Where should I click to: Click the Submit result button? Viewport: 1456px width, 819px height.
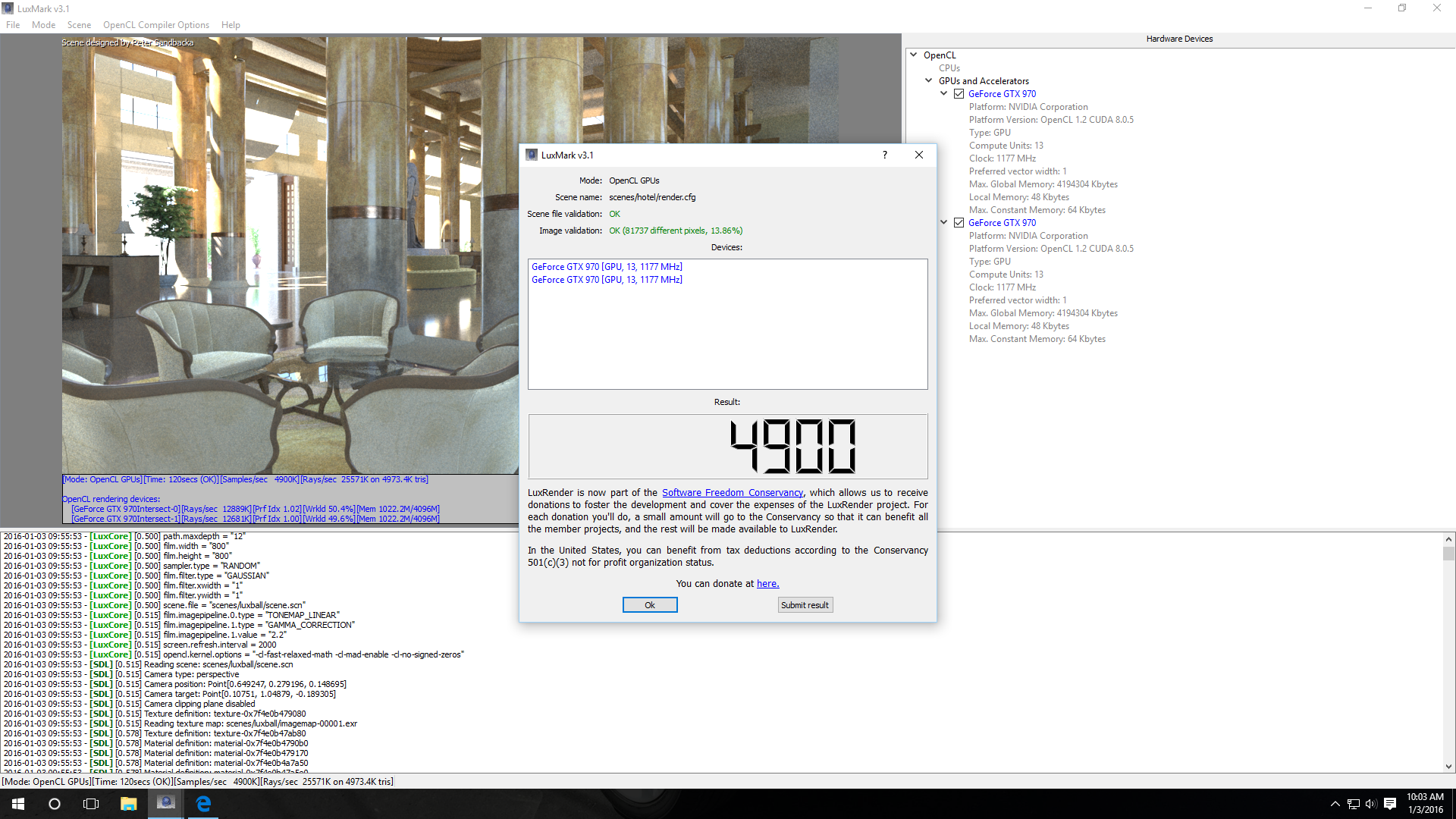805,605
